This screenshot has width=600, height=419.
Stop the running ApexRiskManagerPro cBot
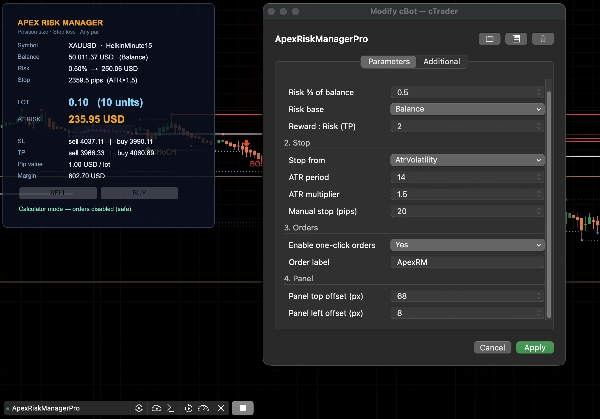(x=243, y=408)
